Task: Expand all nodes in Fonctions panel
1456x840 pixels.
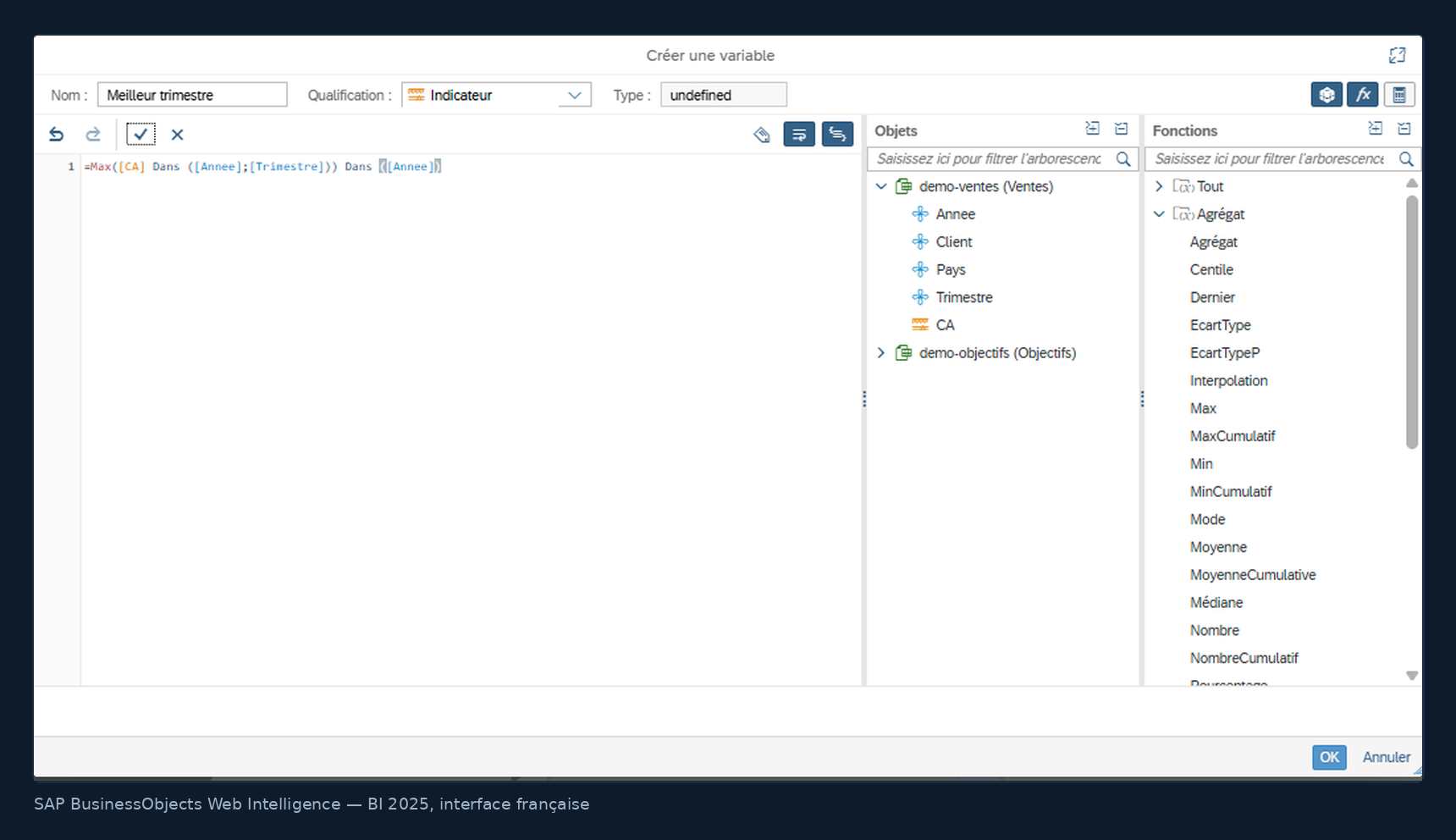Action: (x=1376, y=129)
